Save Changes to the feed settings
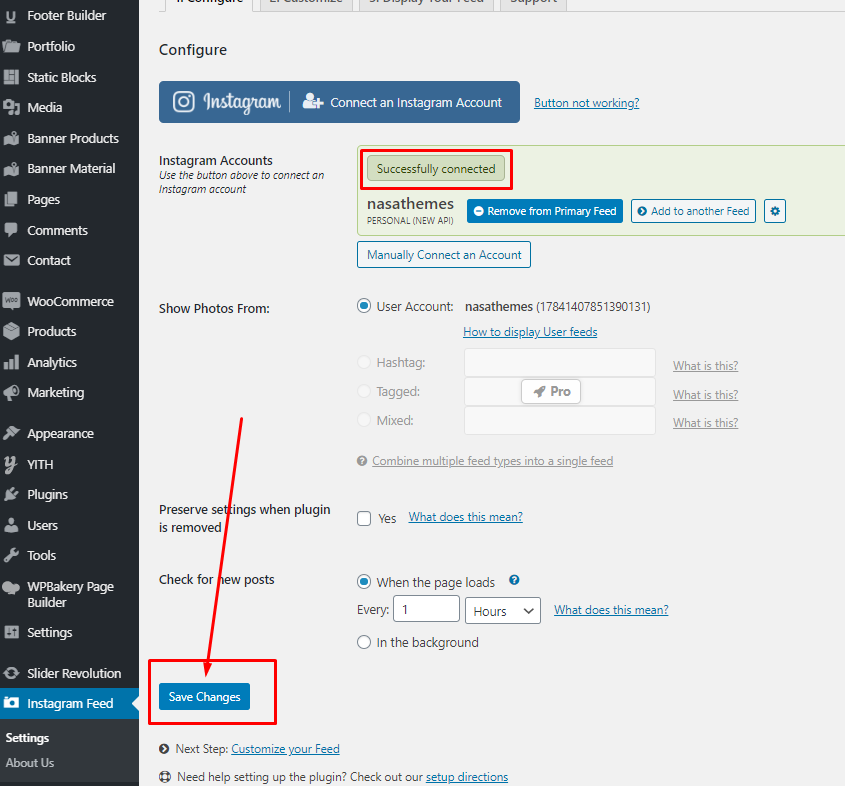The image size is (845, 786). point(204,697)
